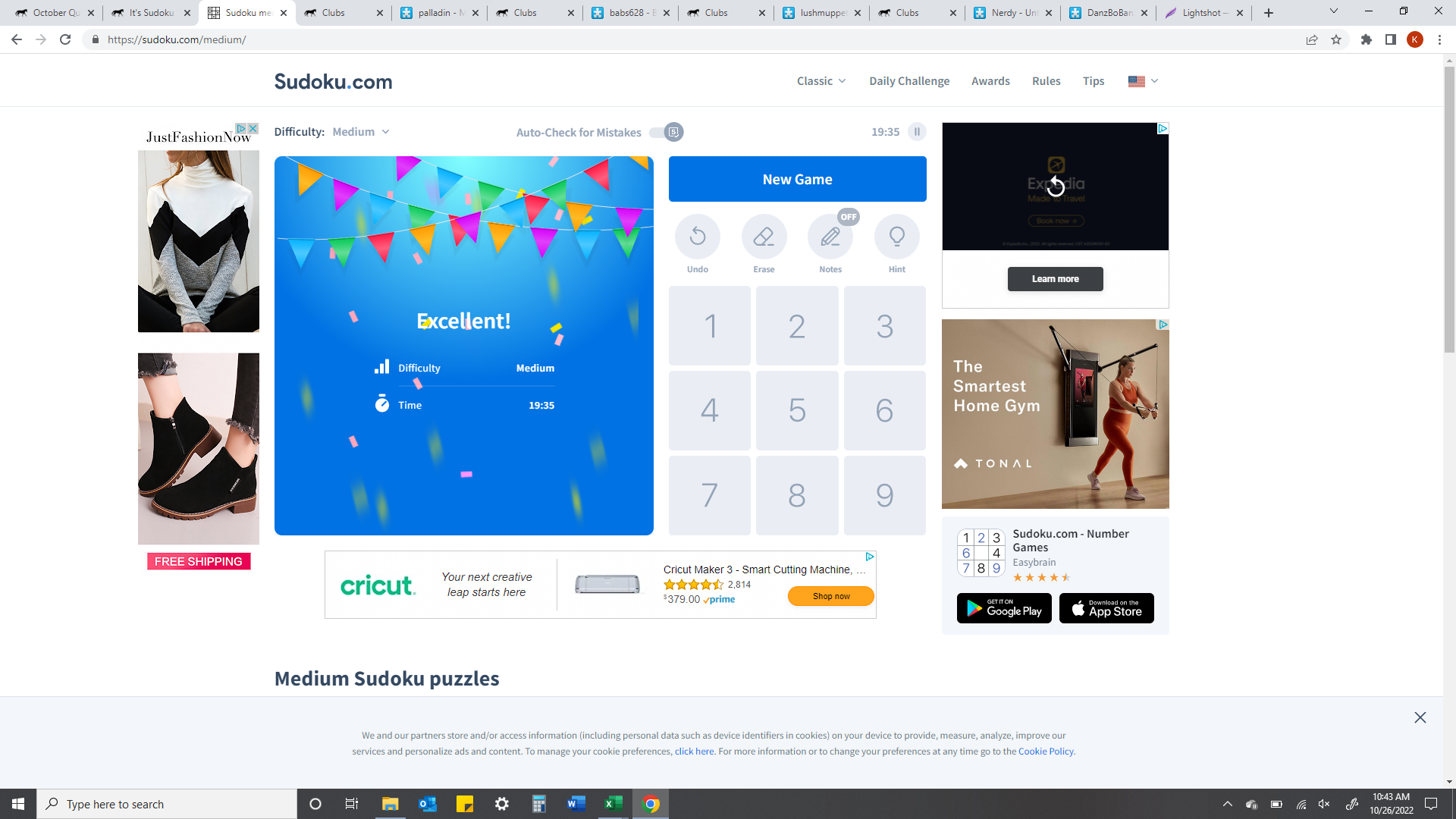The width and height of the screenshot is (1456, 819).
Task: Click the Sudoku.com logo link
Action: point(333,82)
